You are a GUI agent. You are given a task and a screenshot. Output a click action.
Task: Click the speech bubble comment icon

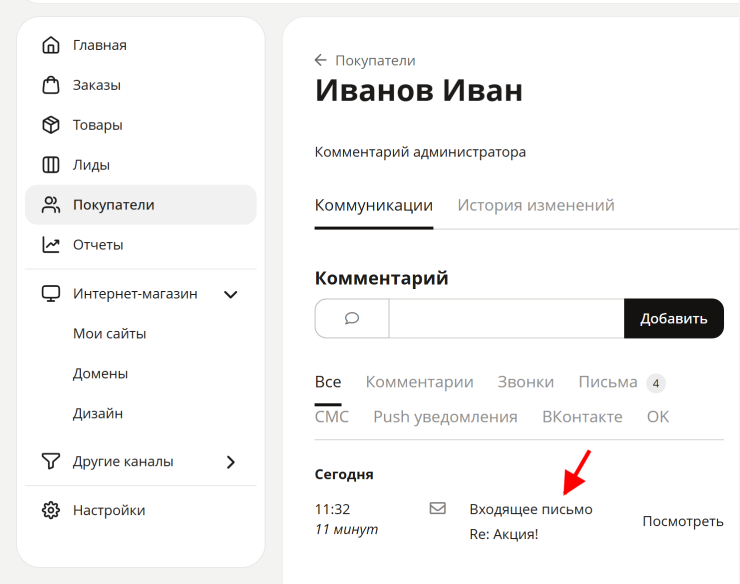click(352, 318)
